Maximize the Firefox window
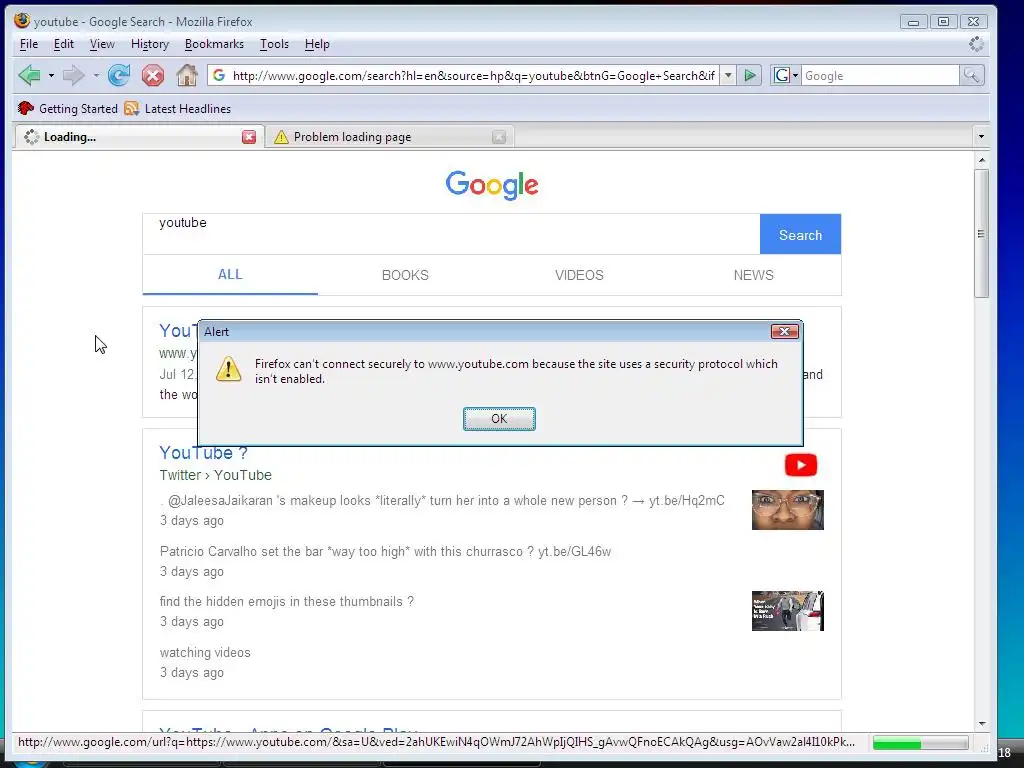The width and height of the screenshot is (1024, 768). pos(944,22)
